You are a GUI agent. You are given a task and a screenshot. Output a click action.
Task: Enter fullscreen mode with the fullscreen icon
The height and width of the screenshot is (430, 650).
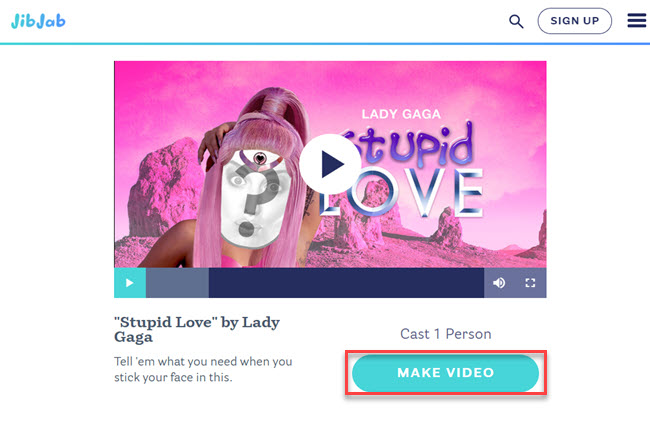[x=530, y=283]
